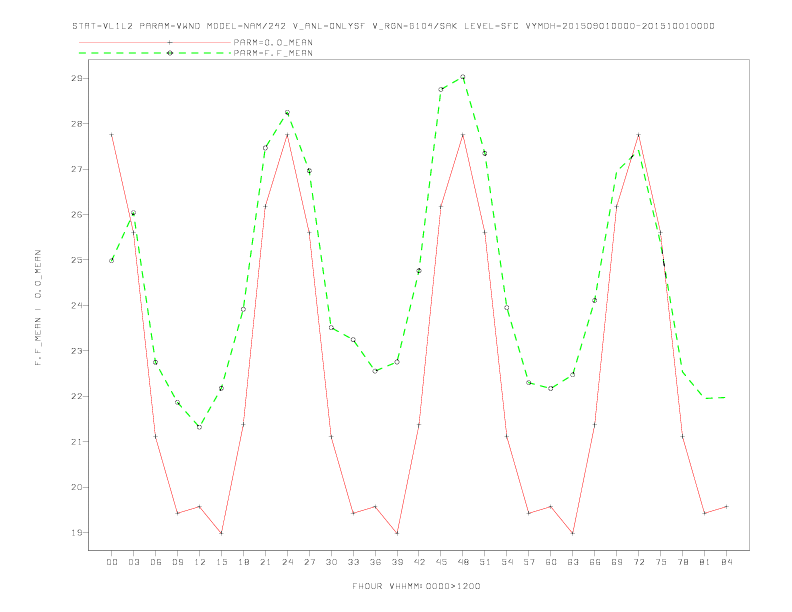Click green circle marker at hour 12 minimum

[200, 427]
